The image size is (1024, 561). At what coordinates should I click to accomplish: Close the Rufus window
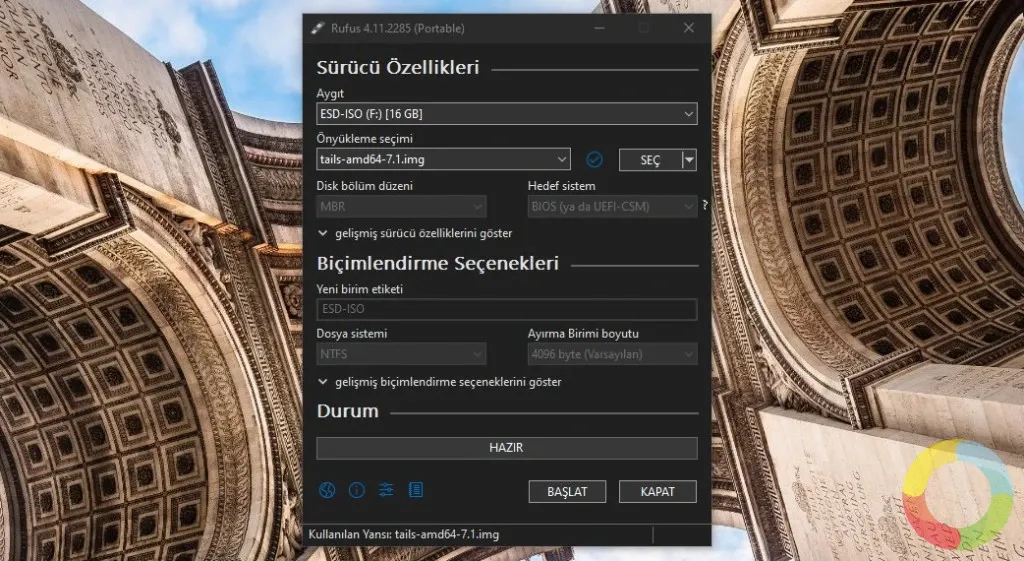(x=689, y=27)
